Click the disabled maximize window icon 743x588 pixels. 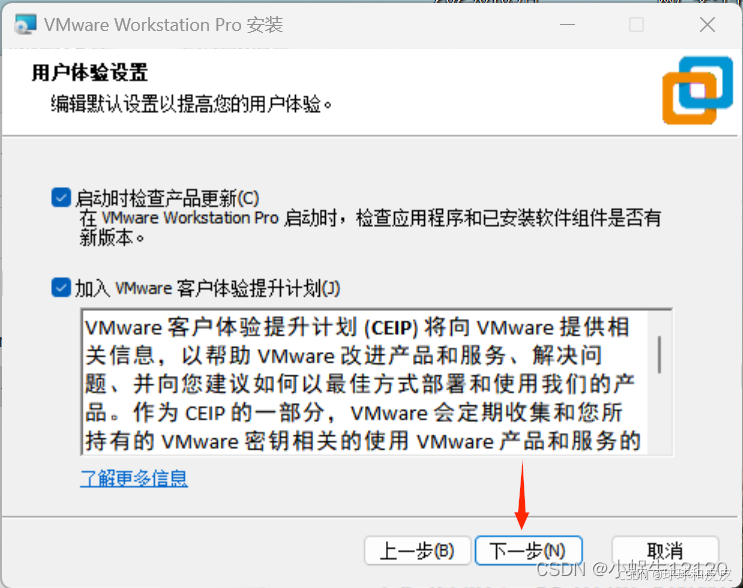636,25
